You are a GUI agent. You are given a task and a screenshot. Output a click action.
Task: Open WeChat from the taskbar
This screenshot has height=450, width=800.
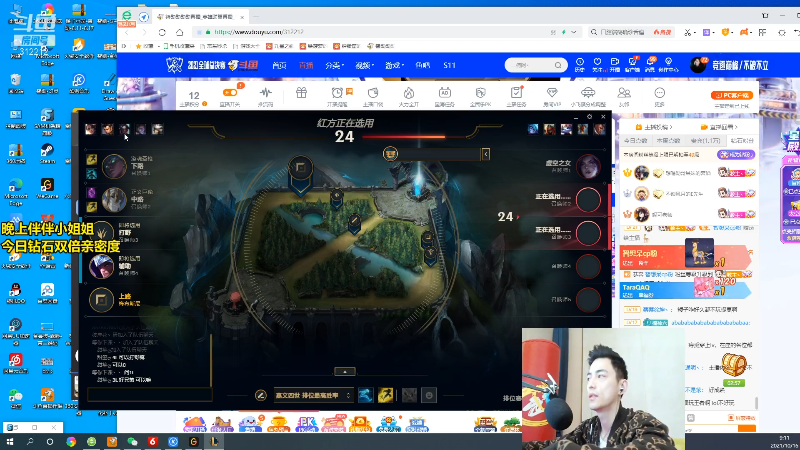click(132, 442)
